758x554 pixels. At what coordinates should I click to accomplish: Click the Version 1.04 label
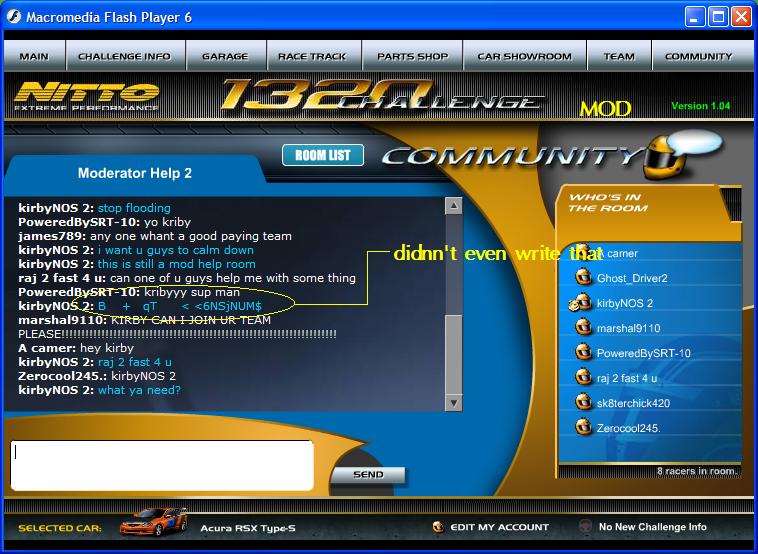pyautogui.click(x=700, y=106)
